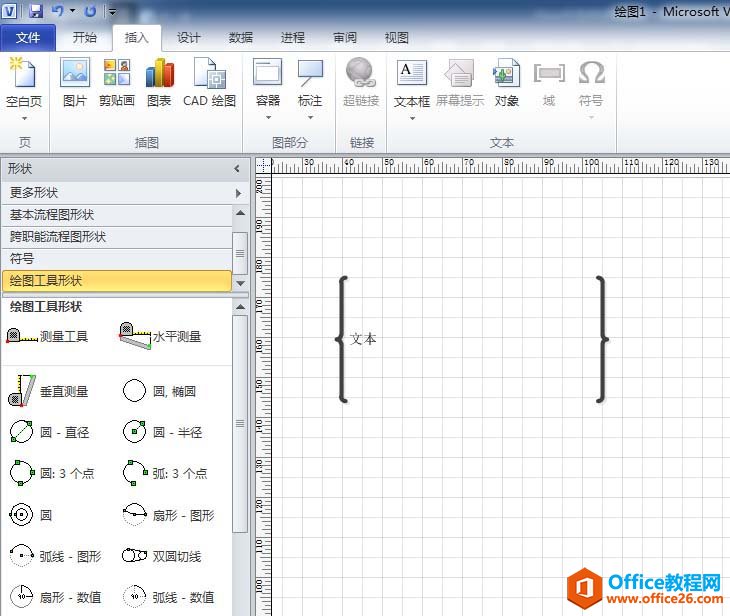The width and height of the screenshot is (730, 616).
Task: Click the Object (对象) insert icon
Action: click(507, 81)
